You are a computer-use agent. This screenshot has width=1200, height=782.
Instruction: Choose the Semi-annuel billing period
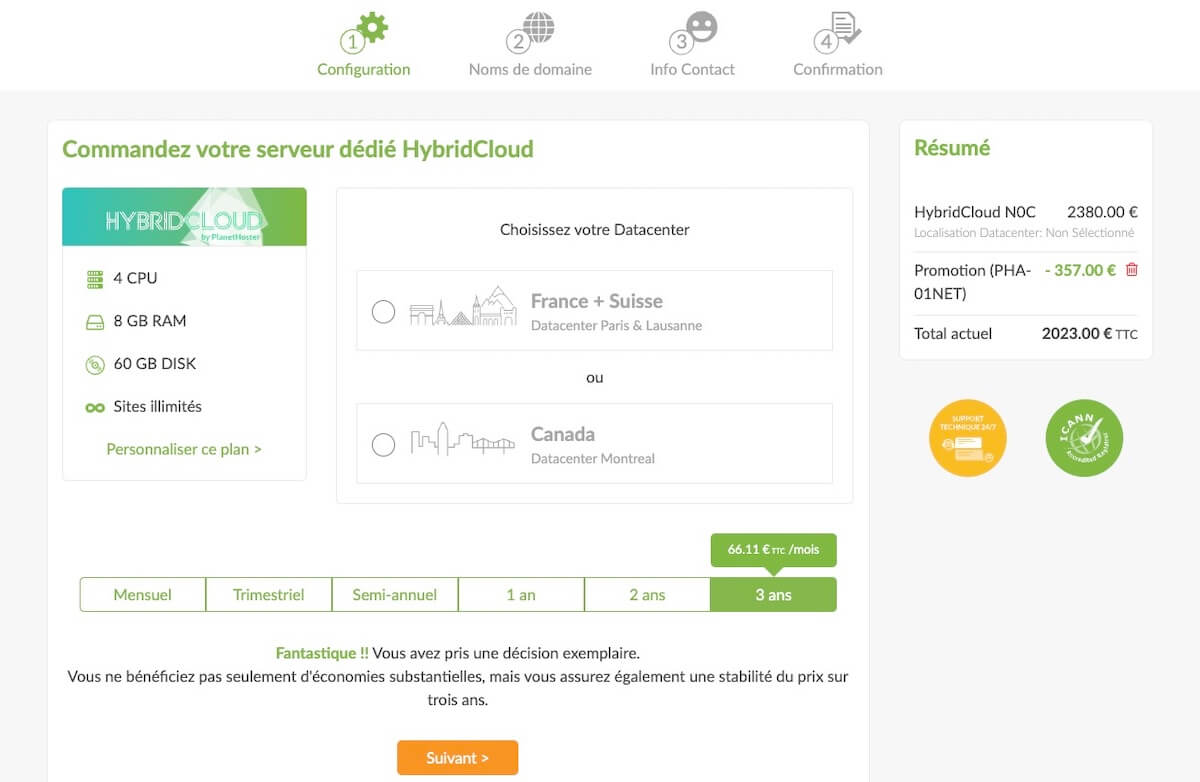click(x=395, y=594)
